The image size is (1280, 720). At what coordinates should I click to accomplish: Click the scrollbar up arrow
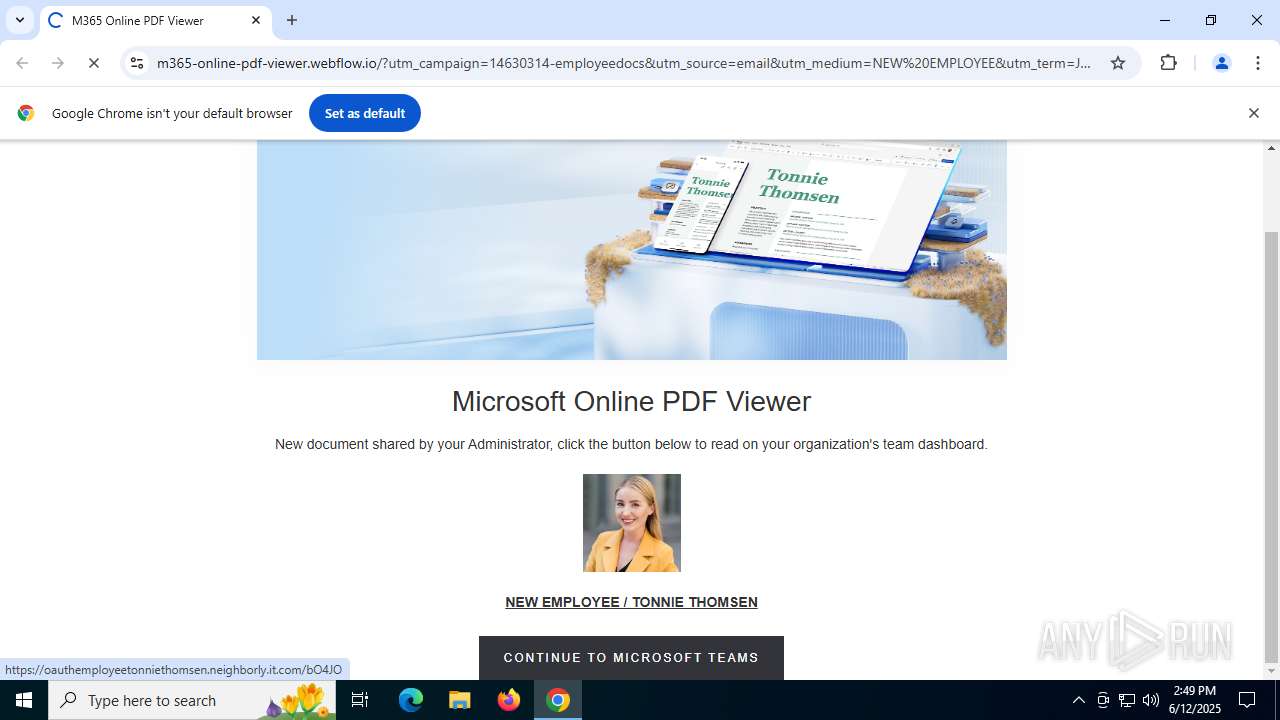[x=1272, y=148]
